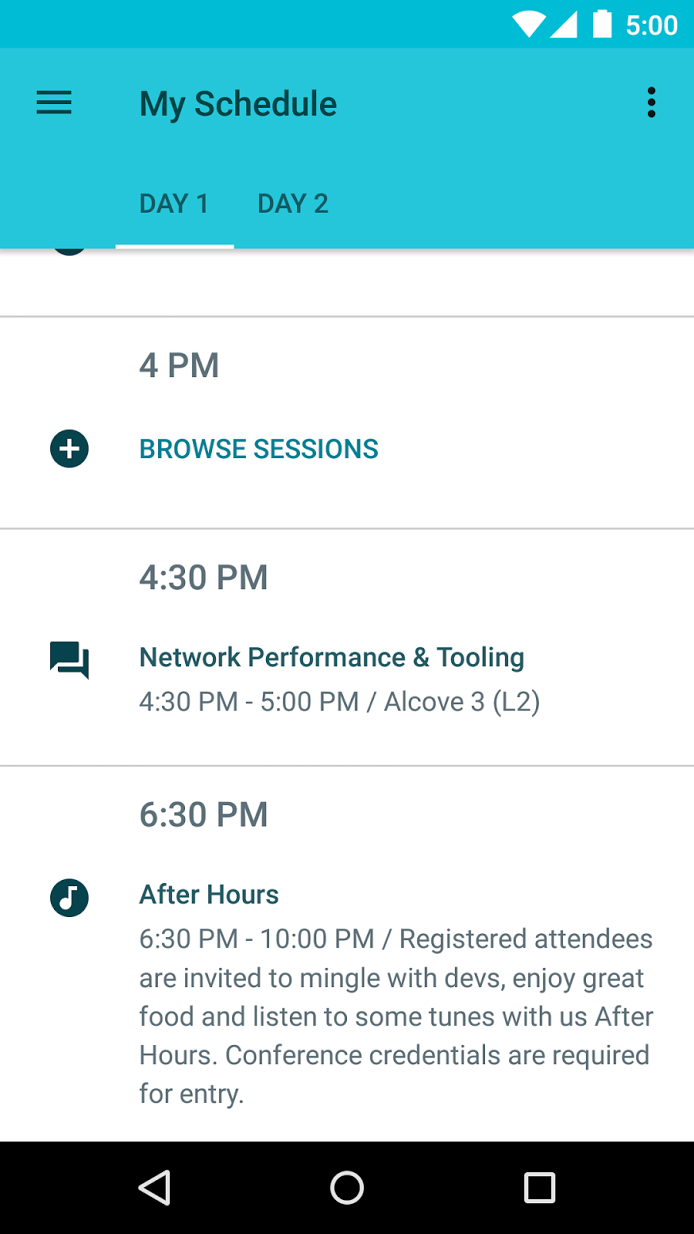The image size is (694, 1234).
Task: Tap the battery icon in status bar
Action: click(x=602, y=24)
